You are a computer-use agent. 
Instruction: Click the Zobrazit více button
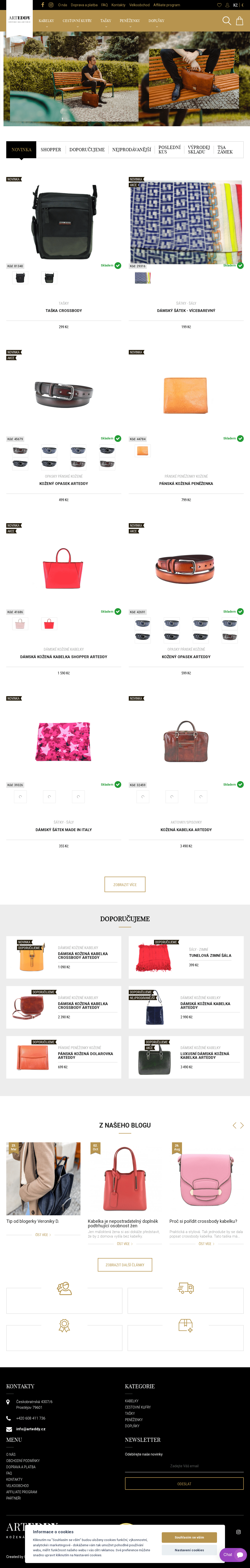point(125,884)
